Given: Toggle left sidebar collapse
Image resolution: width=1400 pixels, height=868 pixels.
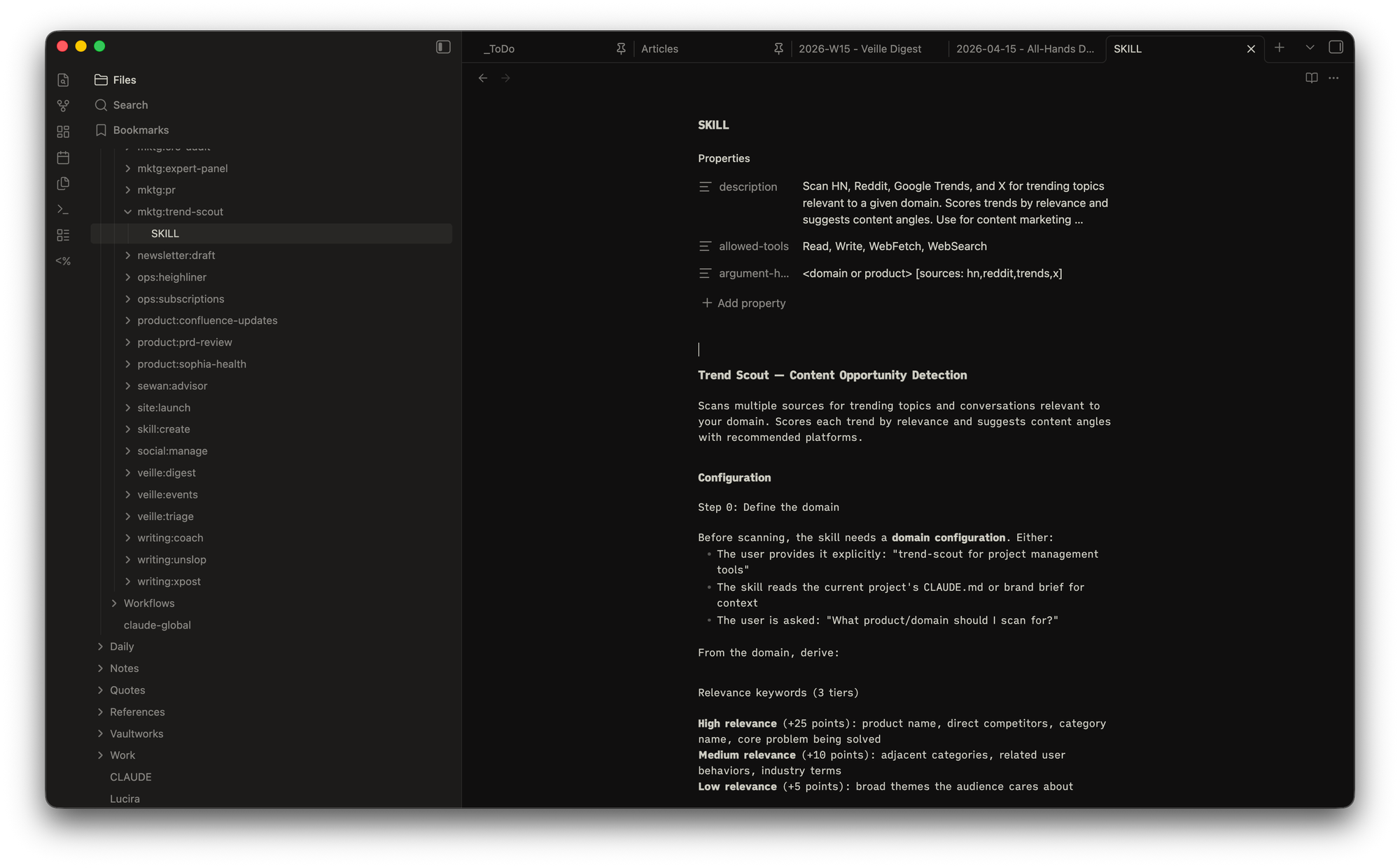Looking at the screenshot, I should (443, 47).
